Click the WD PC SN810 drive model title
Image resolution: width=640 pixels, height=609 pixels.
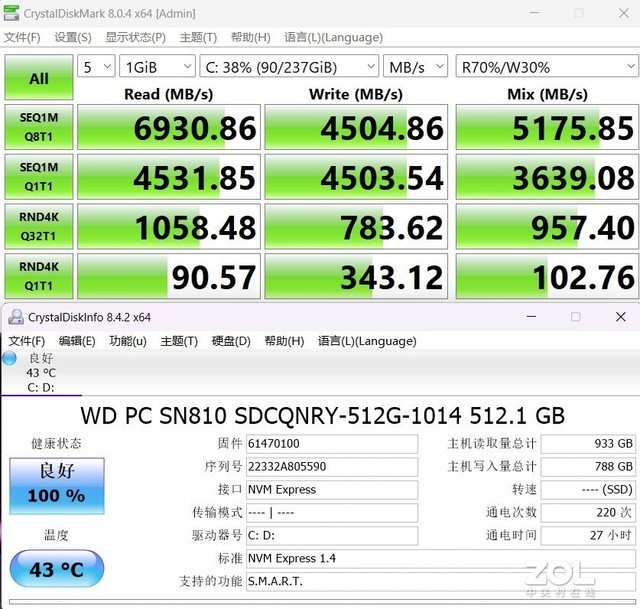[322, 416]
